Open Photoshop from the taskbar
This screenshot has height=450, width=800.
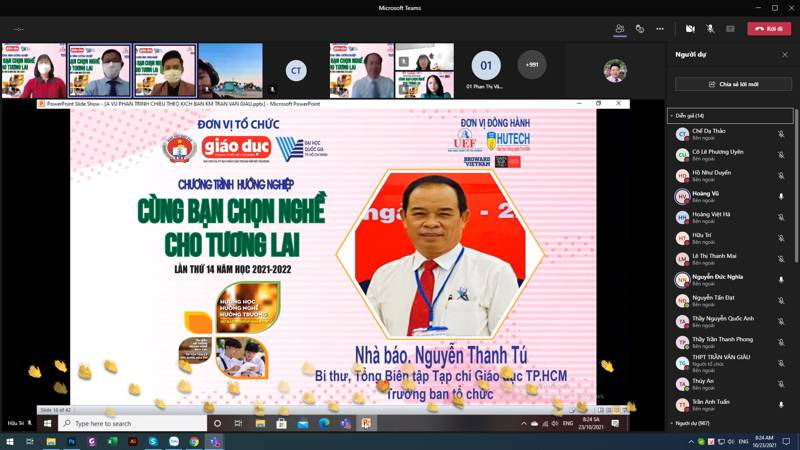tap(72, 441)
